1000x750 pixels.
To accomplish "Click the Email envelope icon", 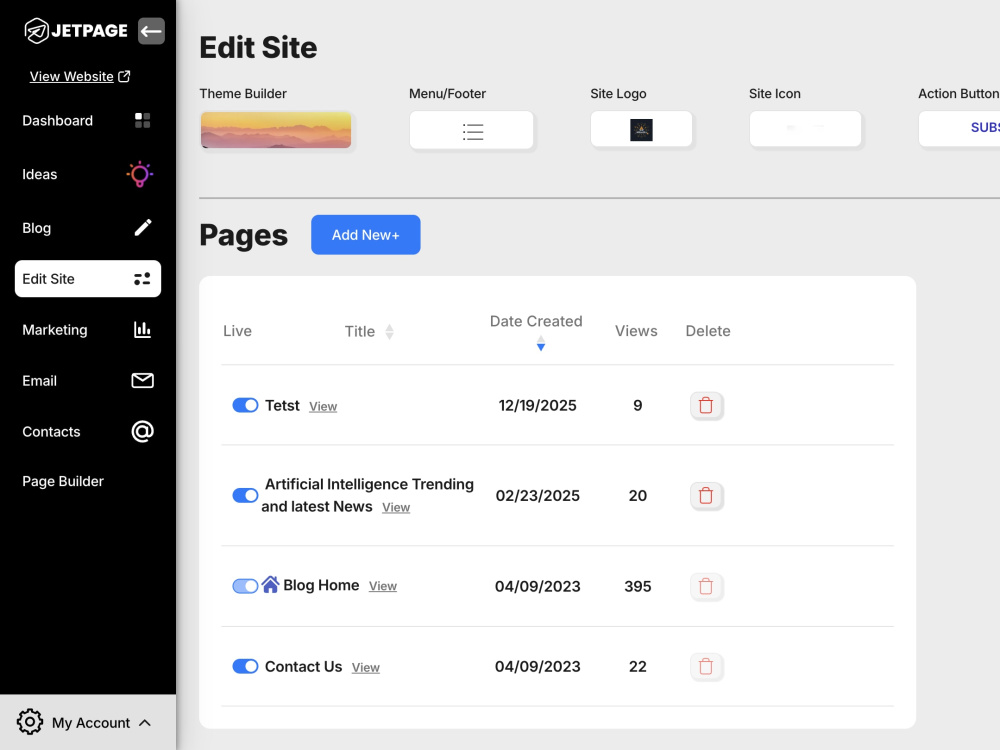I will [x=142, y=381].
